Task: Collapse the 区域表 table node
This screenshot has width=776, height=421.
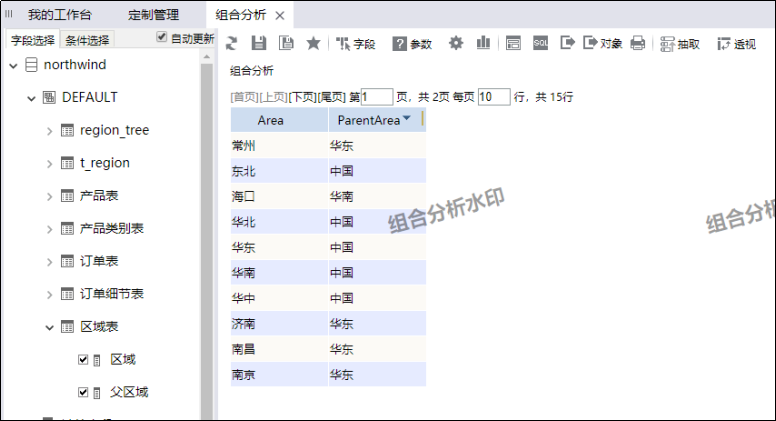Action: pos(49,327)
